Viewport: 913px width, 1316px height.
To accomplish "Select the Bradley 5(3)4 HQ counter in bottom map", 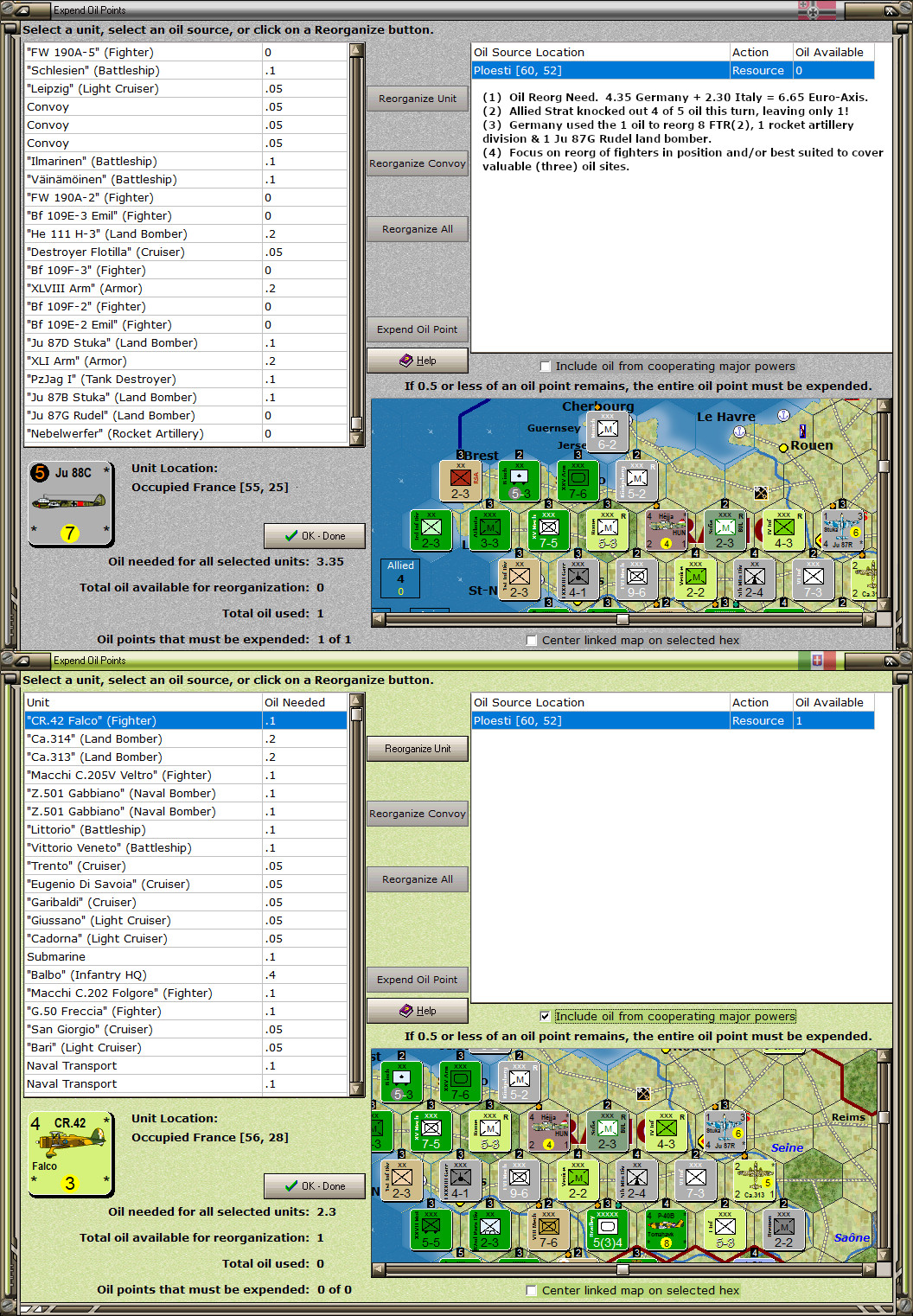I will coord(608,1230).
